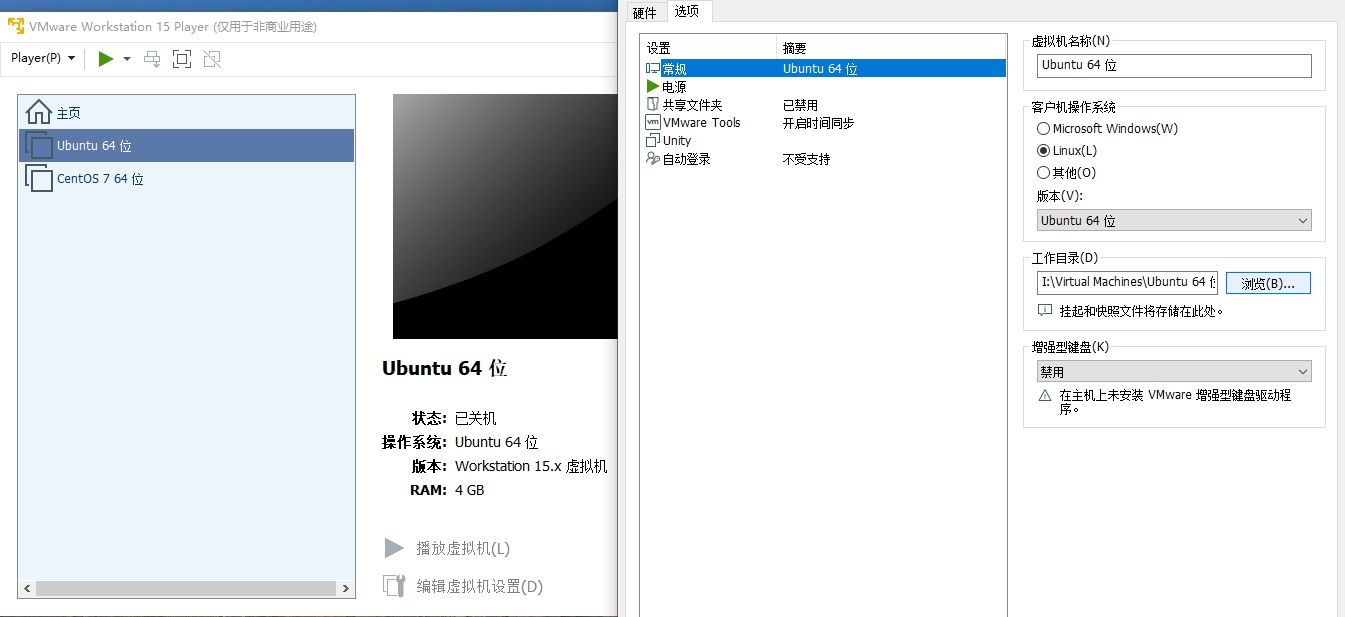Click the library horizontal scrollbar left arrow

[27, 589]
